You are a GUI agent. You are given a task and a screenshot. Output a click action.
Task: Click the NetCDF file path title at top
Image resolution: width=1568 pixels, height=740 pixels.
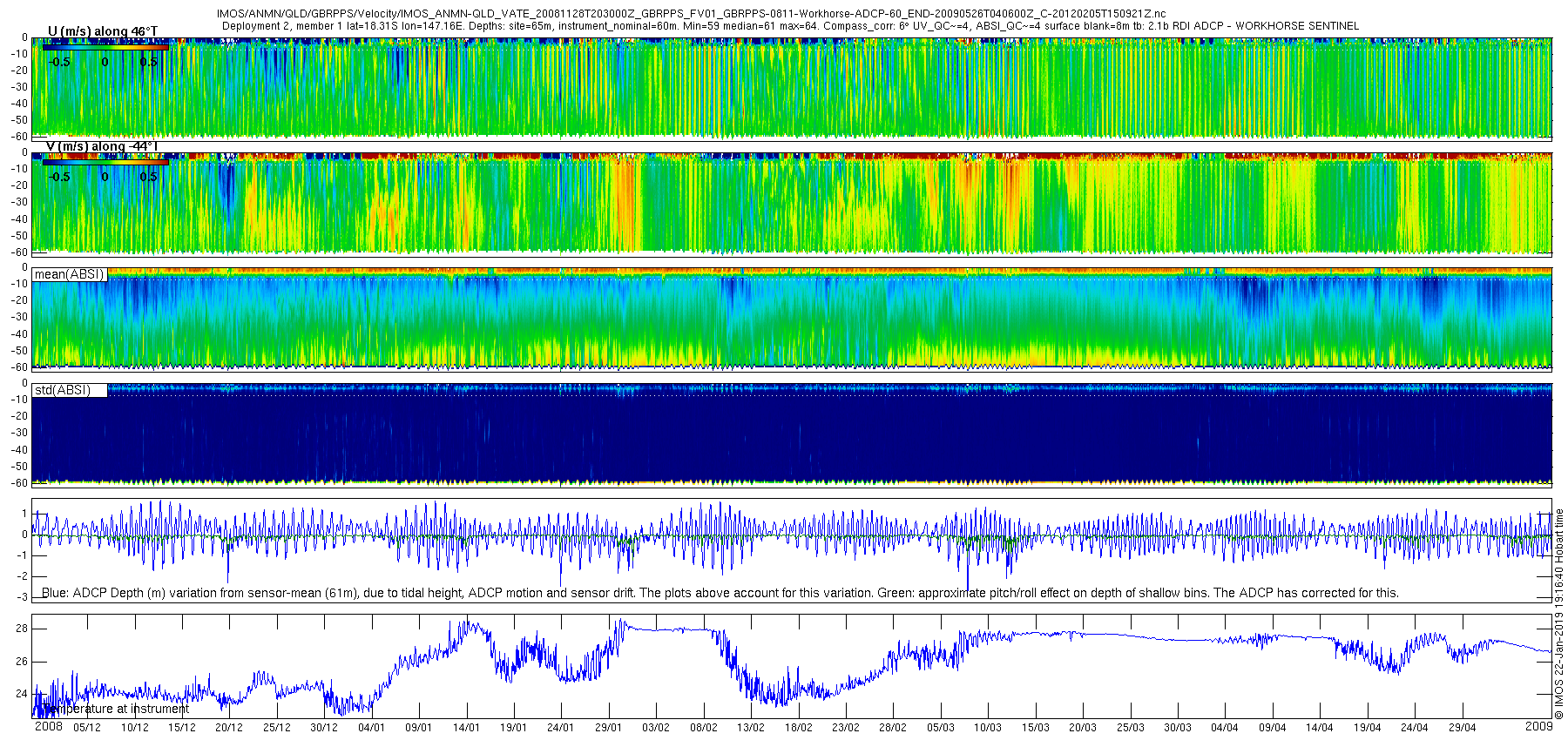tap(691, 14)
